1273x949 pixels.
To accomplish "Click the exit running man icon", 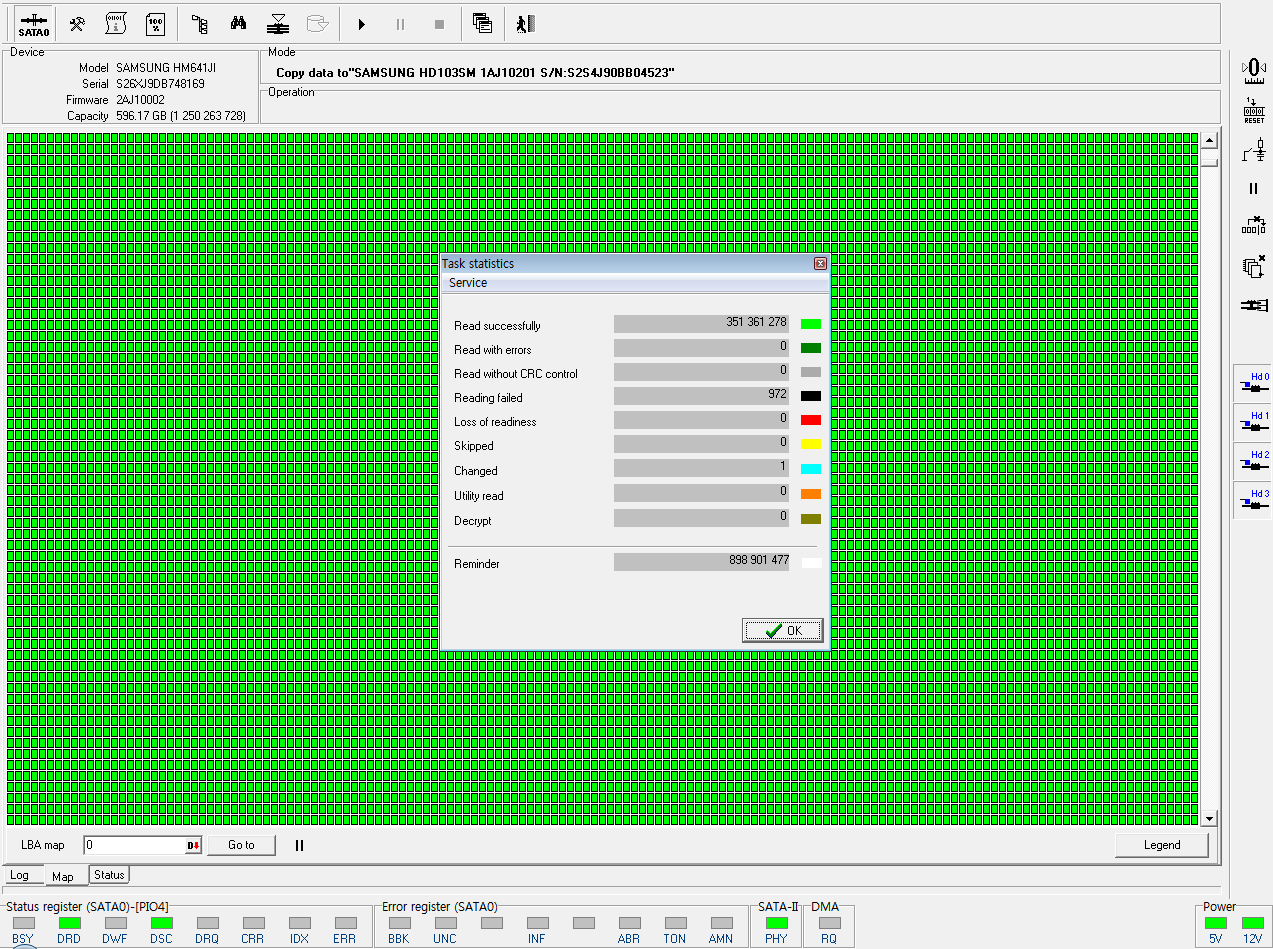I will pyautogui.click(x=525, y=24).
